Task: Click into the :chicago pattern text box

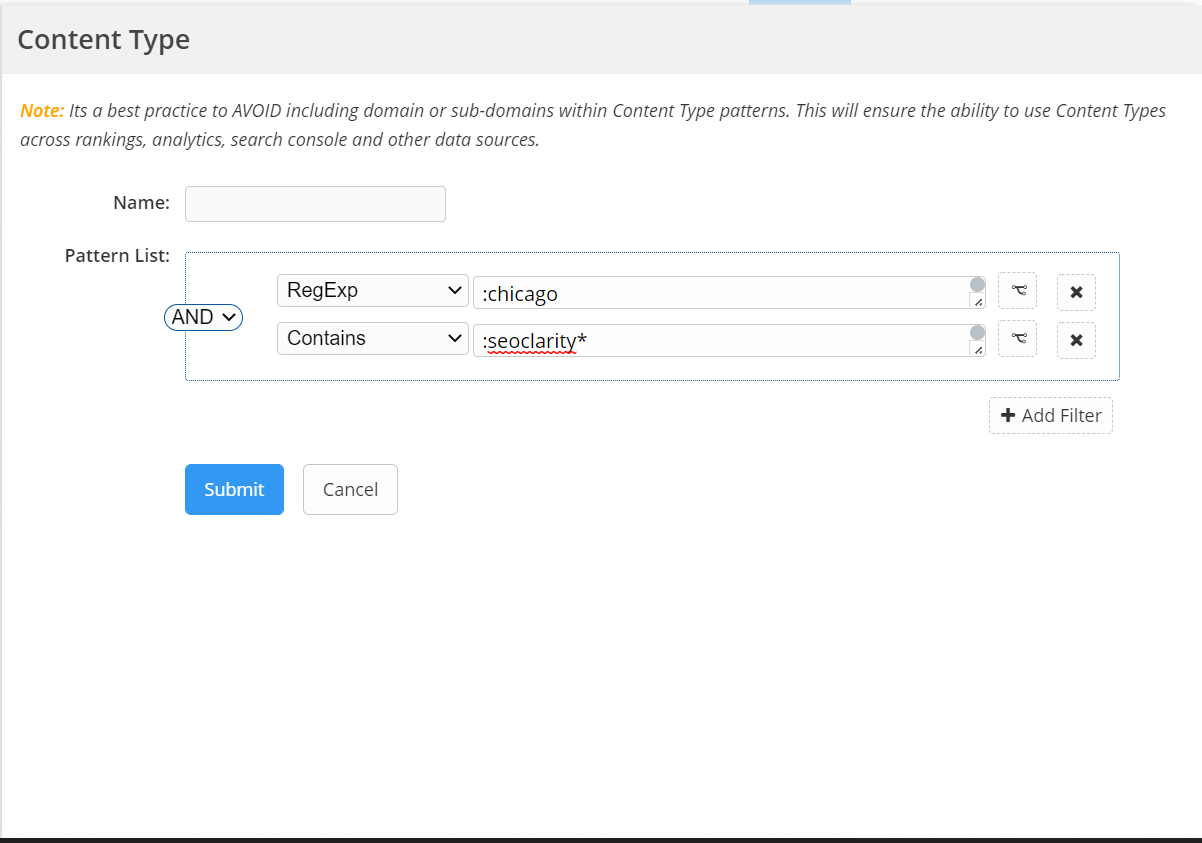Action: pos(720,293)
